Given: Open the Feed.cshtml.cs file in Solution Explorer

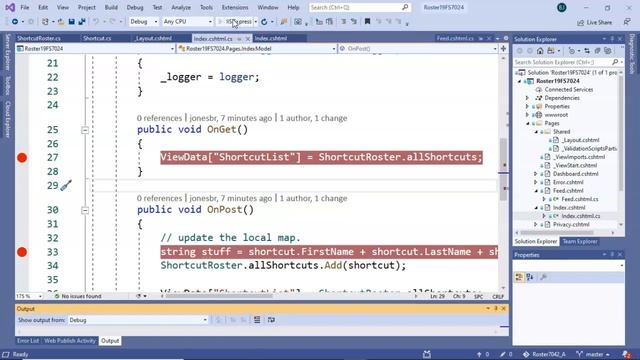Looking at the screenshot, I should 580,199.
